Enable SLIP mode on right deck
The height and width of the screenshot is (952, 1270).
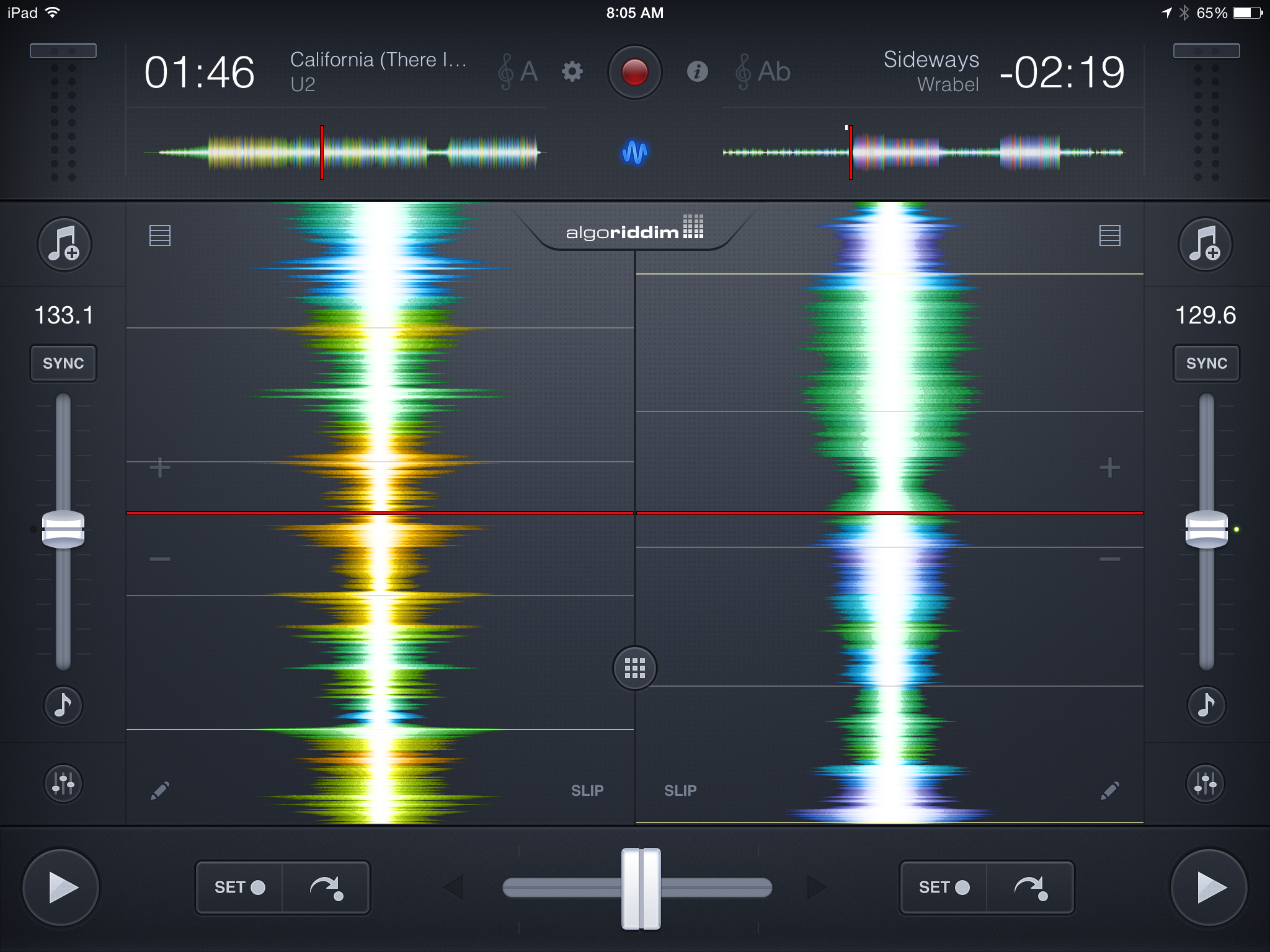tap(680, 790)
